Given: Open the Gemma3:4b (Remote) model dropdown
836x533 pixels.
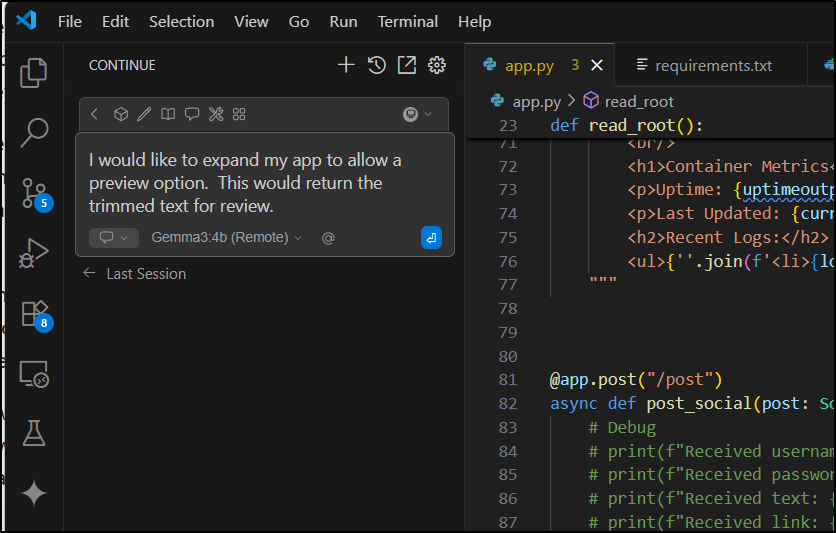Looking at the screenshot, I should pos(226,238).
